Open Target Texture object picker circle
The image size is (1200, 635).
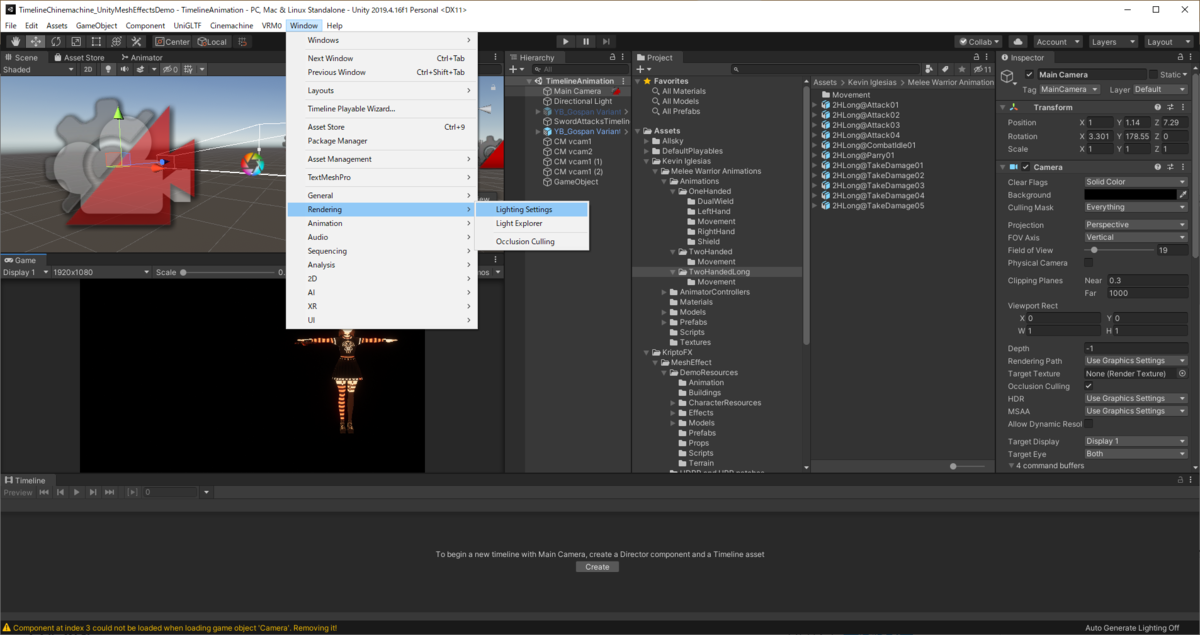pos(1182,373)
